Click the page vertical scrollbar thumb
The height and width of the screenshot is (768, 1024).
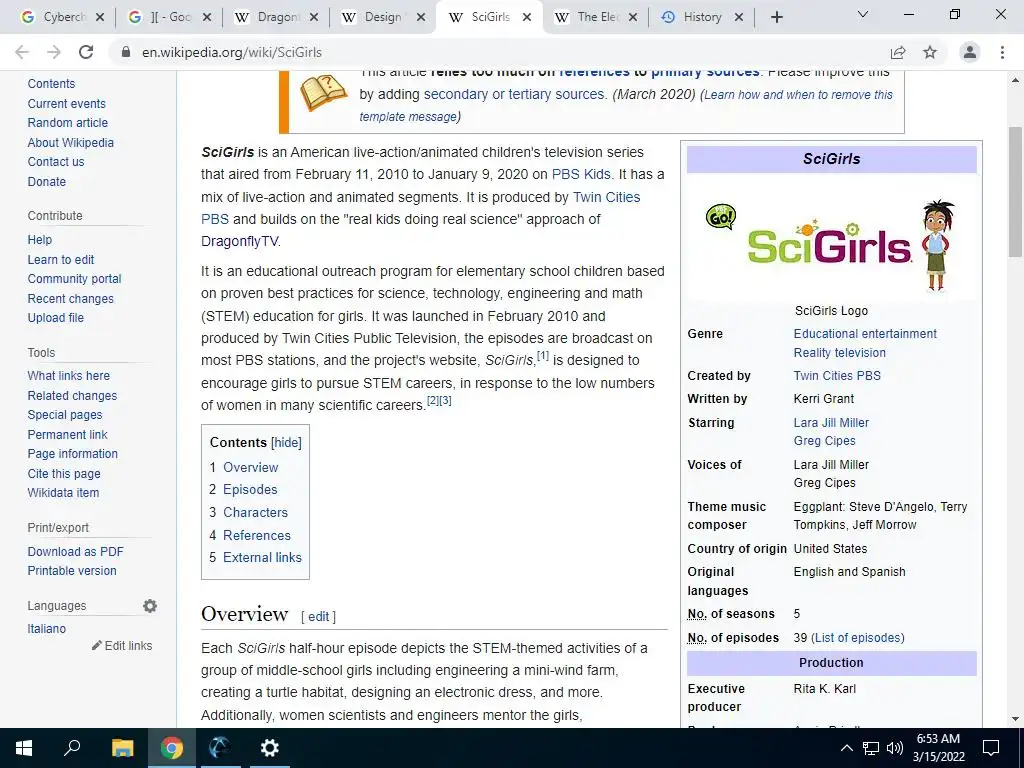pyautogui.click(x=1015, y=191)
